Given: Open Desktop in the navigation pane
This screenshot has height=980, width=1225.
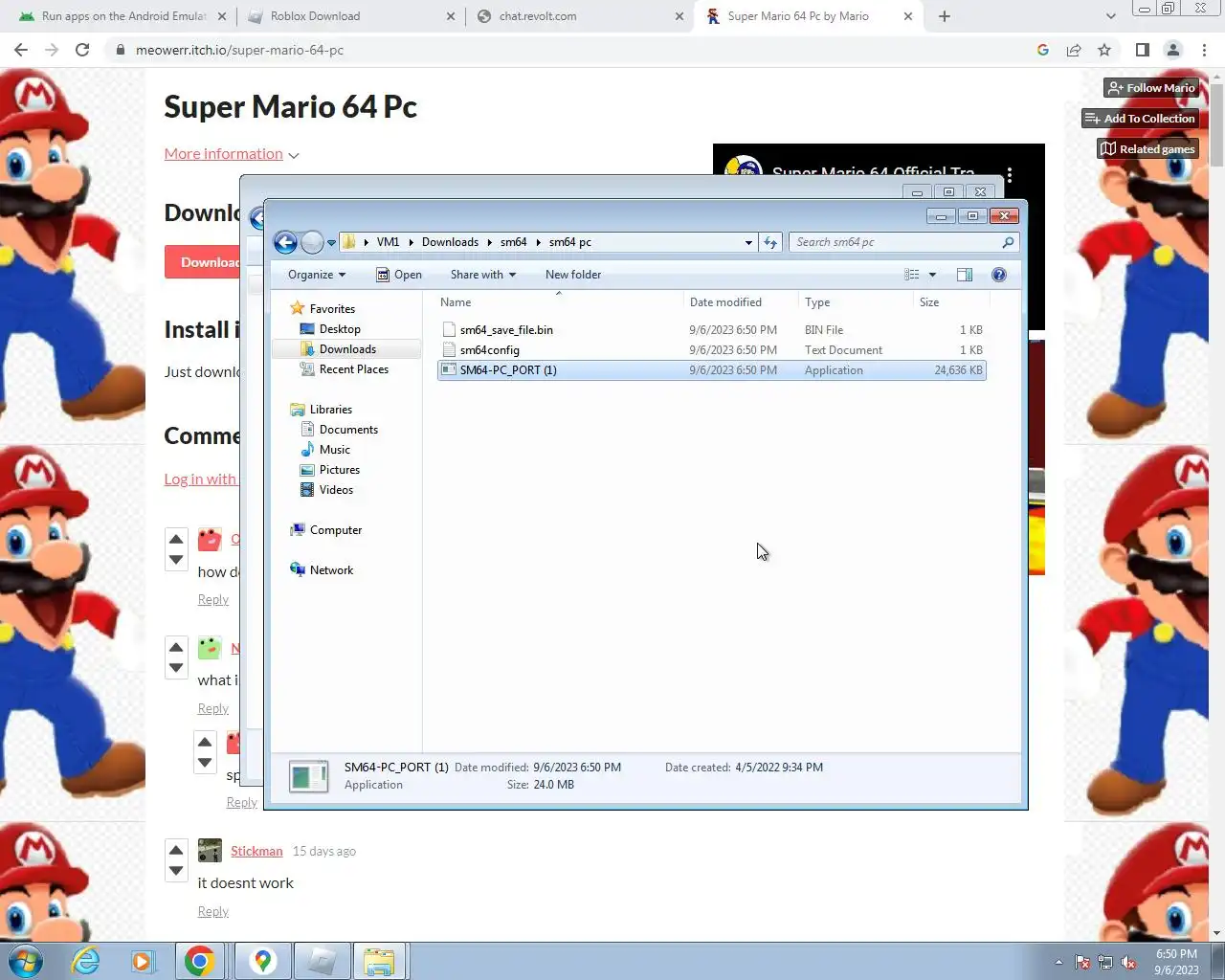Looking at the screenshot, I should [x=340, y=329].
